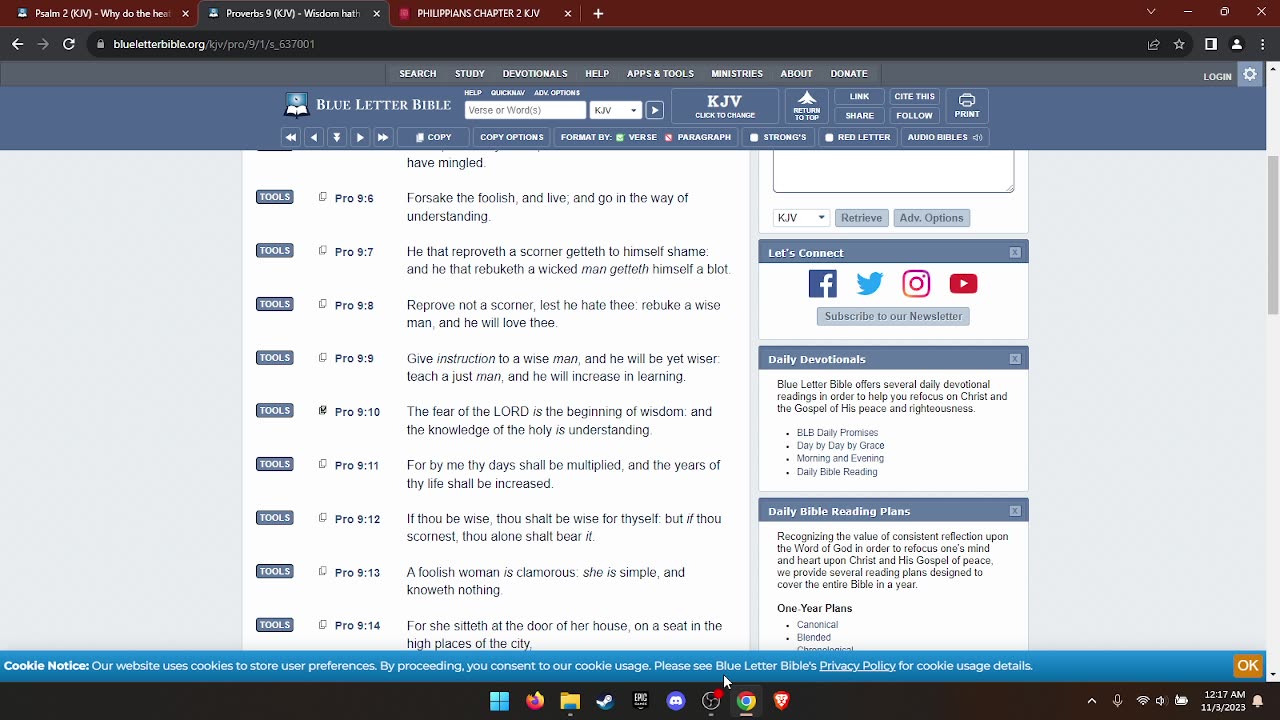1280x720 pixels.
Task: Toggle the STRONG'S checkbox
Action: click(x=778, y=137)
